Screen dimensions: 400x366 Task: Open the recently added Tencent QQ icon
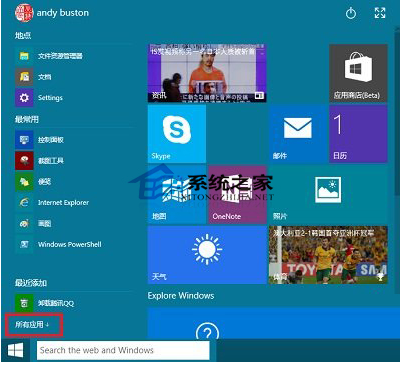pyautogui.click(x=24, y=303)
